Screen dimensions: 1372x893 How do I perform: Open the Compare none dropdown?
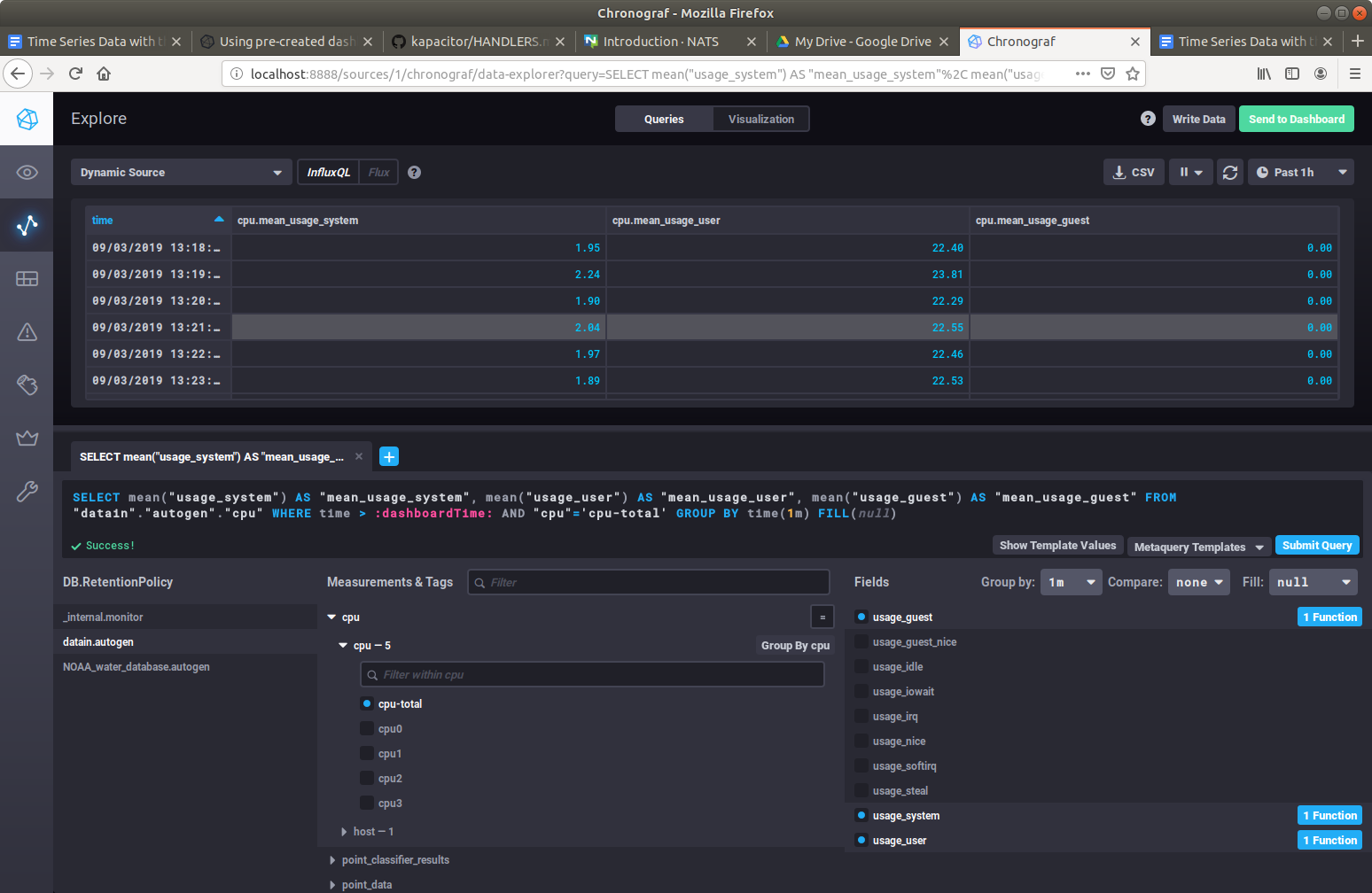click(x=1199, y=582)
